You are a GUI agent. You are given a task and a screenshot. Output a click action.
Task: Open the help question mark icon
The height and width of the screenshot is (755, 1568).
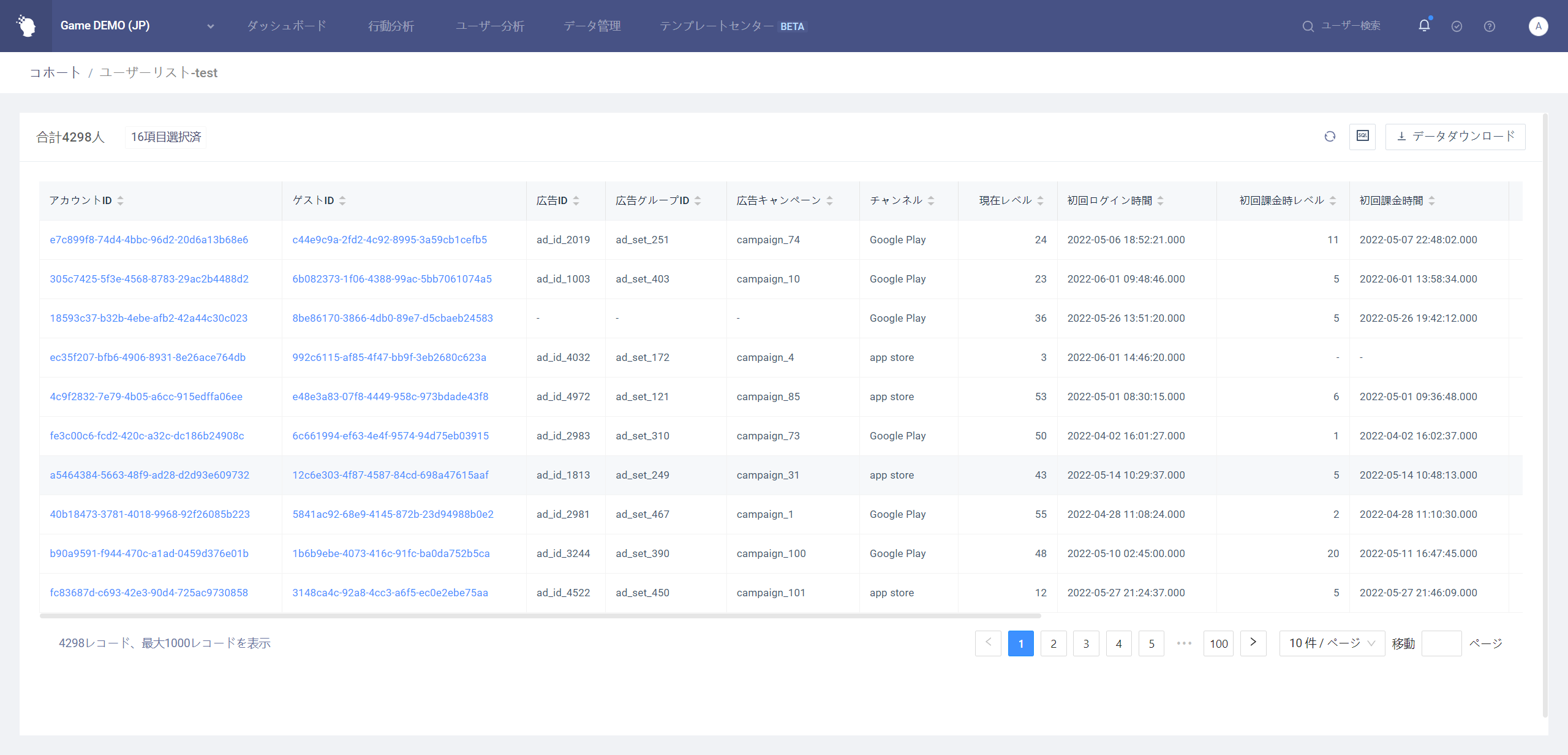tap(1490, 26)
